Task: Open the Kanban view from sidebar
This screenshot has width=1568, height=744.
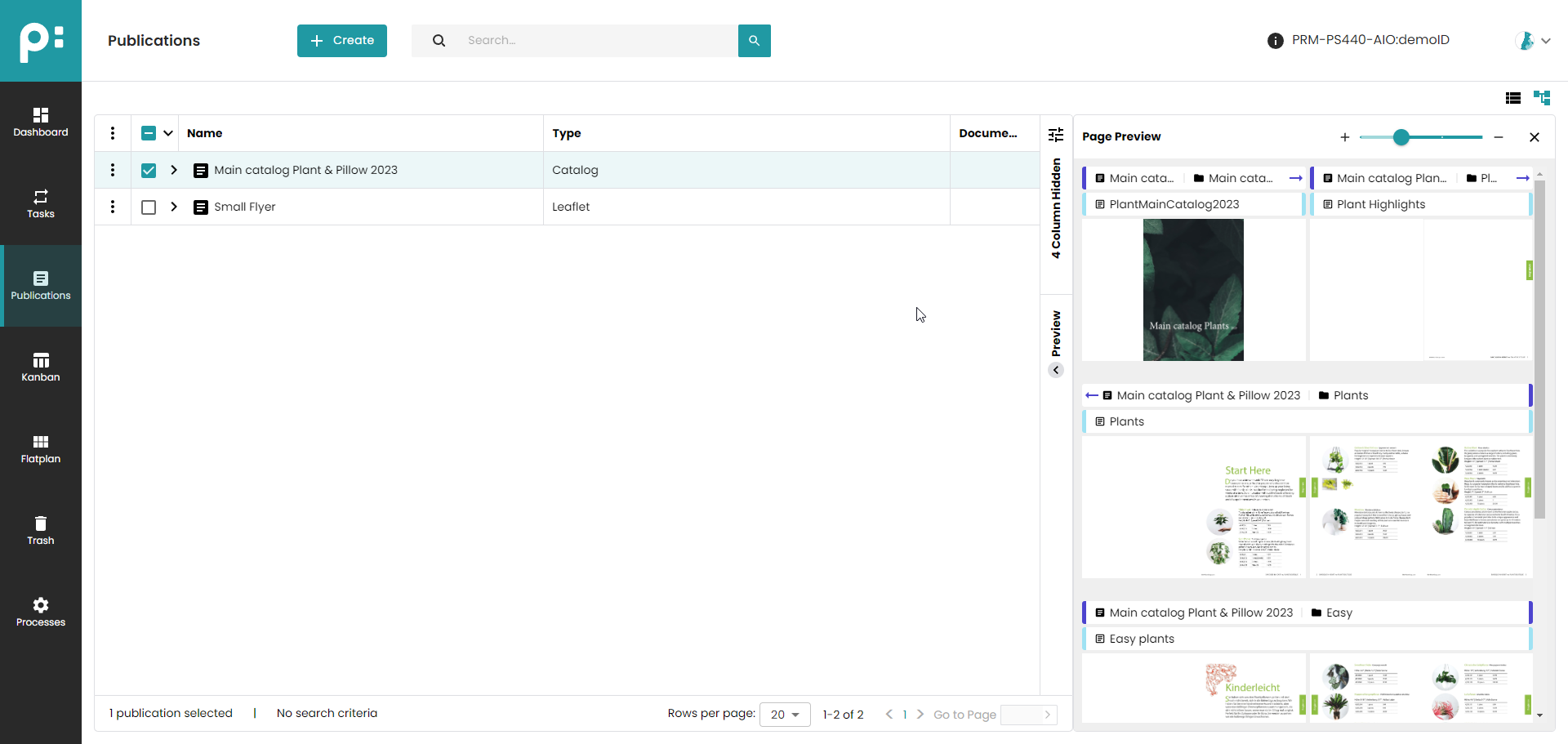Action: coord(40,368)
